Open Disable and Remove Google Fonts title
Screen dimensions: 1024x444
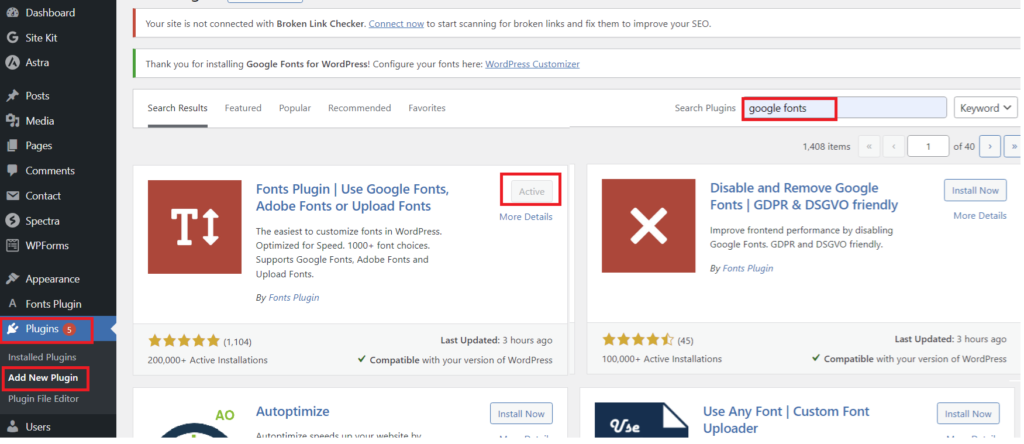coord(805,197)
